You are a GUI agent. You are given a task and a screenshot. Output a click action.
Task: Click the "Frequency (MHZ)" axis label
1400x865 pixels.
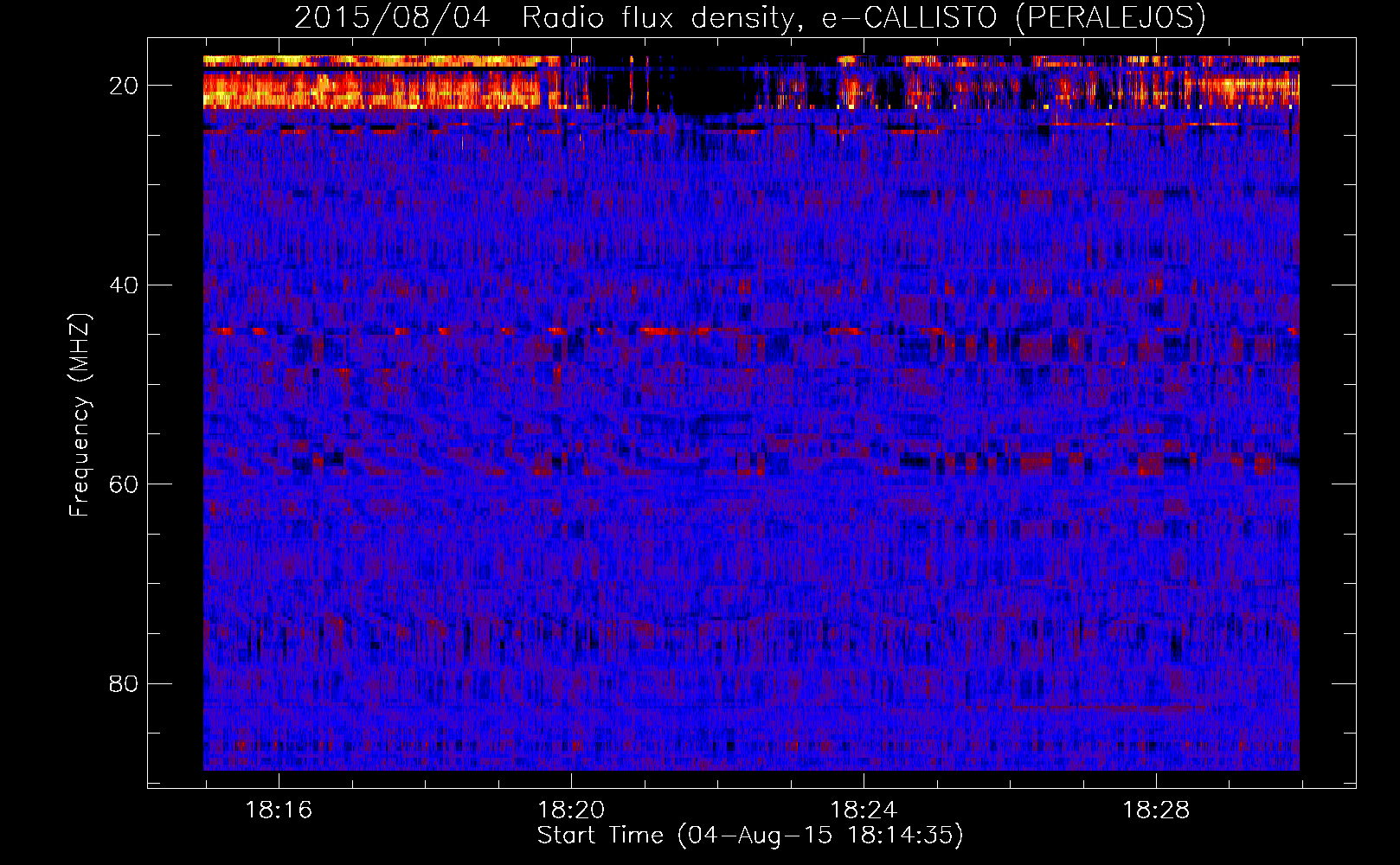(80, 414)
